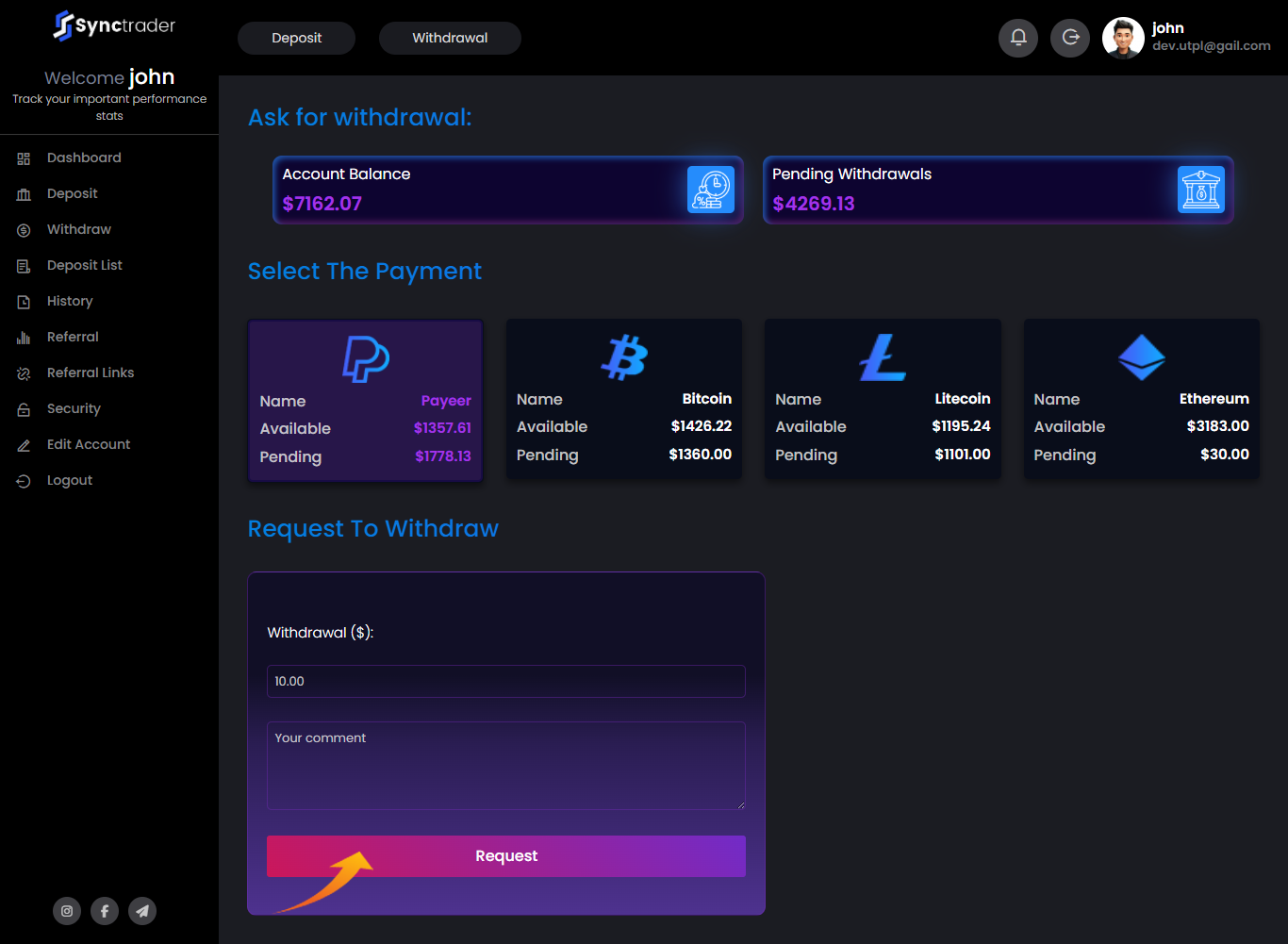1288x944 pixels.
Task: Open Referral Links in the sidebar
Action: pyautogui.click(x=91, y=373)
